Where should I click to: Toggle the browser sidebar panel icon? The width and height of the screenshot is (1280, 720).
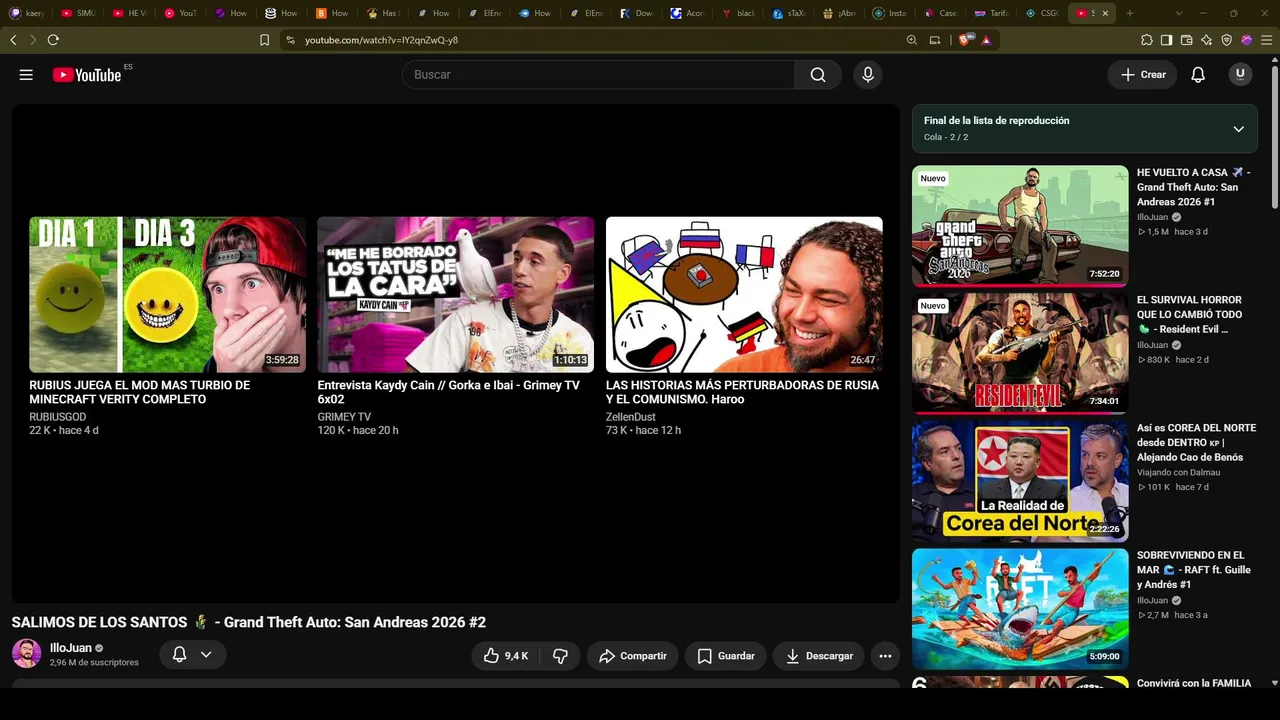pyautogui.click(x=1166, y=40)
